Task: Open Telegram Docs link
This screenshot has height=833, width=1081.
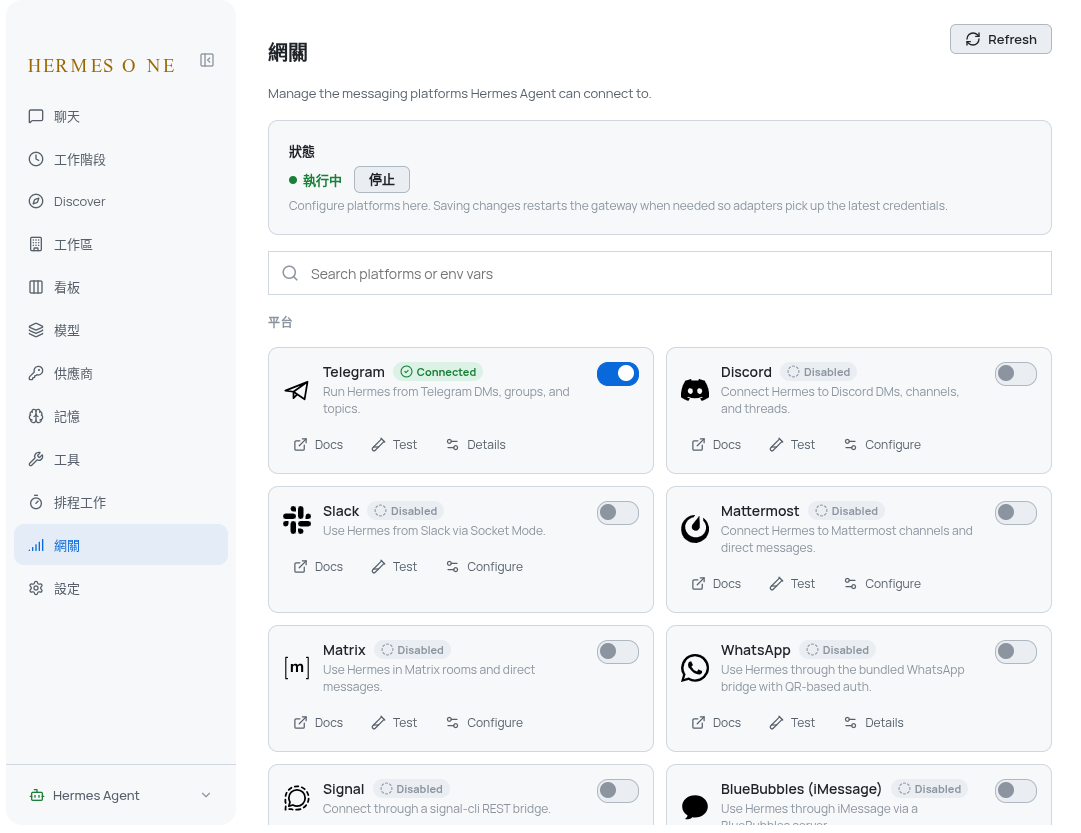Action: click(318, 445)
